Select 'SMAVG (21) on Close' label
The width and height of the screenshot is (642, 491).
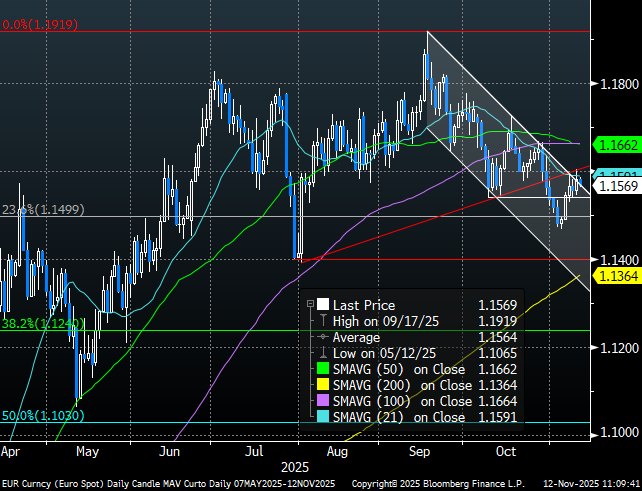click(399, 417)
